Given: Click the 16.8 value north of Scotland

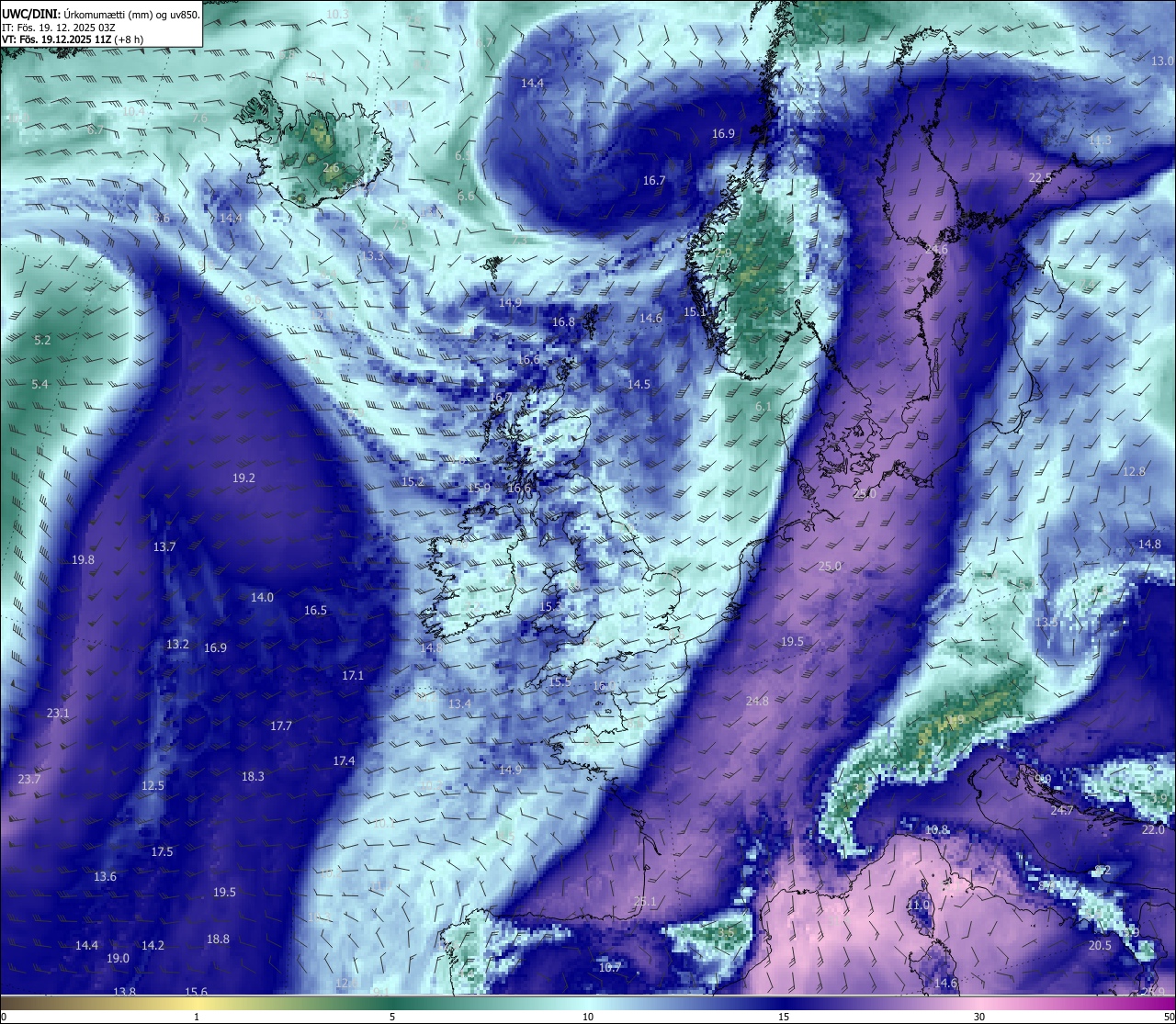Looking at the screenshot, I should coord(563,322).
